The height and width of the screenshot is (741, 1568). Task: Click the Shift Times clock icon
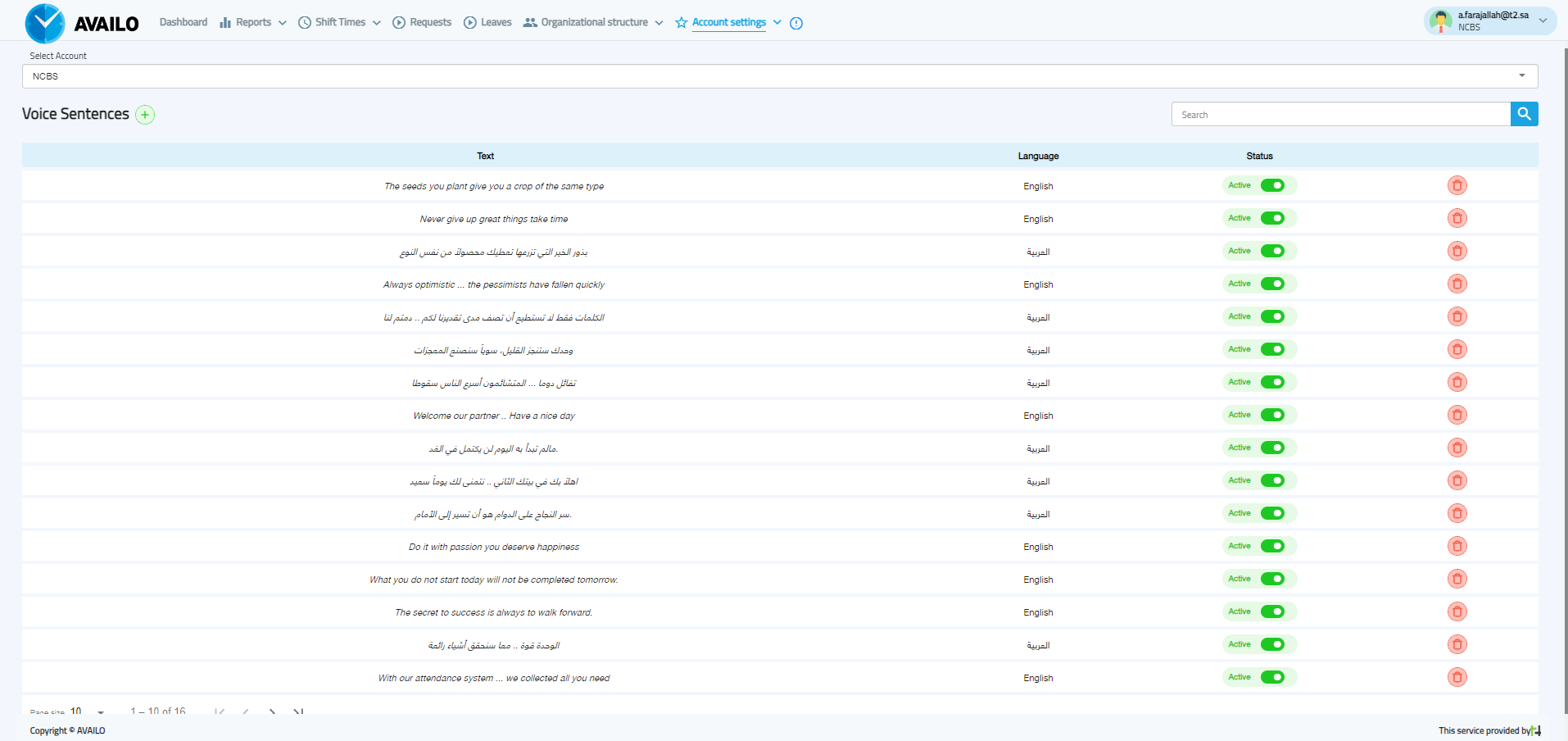point(305,23)
